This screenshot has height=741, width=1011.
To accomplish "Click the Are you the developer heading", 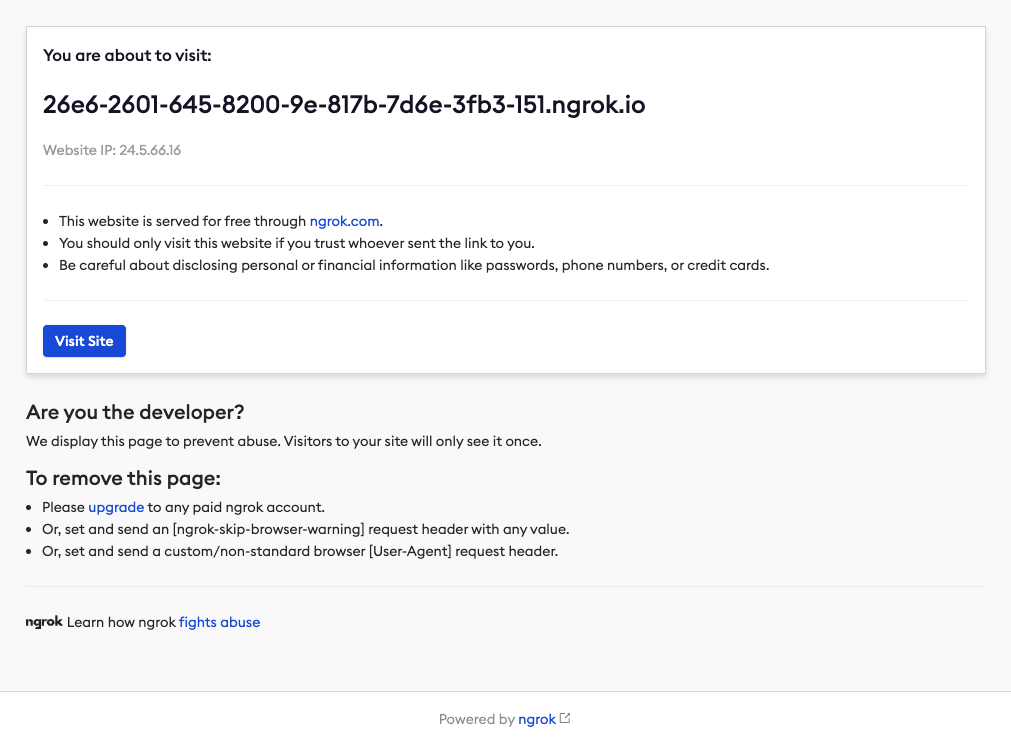I will coord(135,412).
